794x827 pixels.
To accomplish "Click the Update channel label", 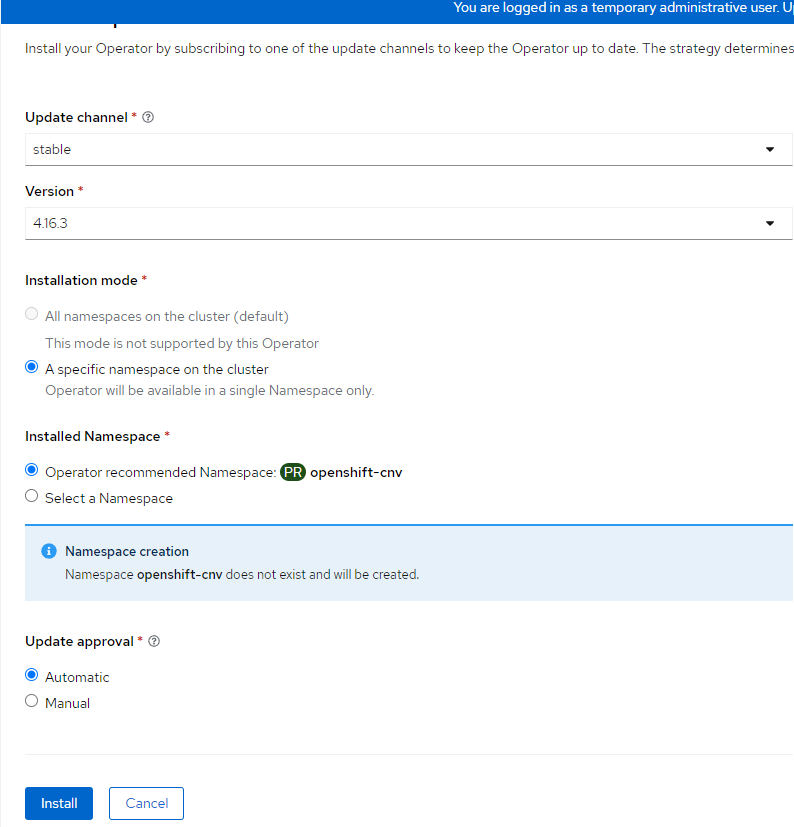I will click(x=76, y=118).
